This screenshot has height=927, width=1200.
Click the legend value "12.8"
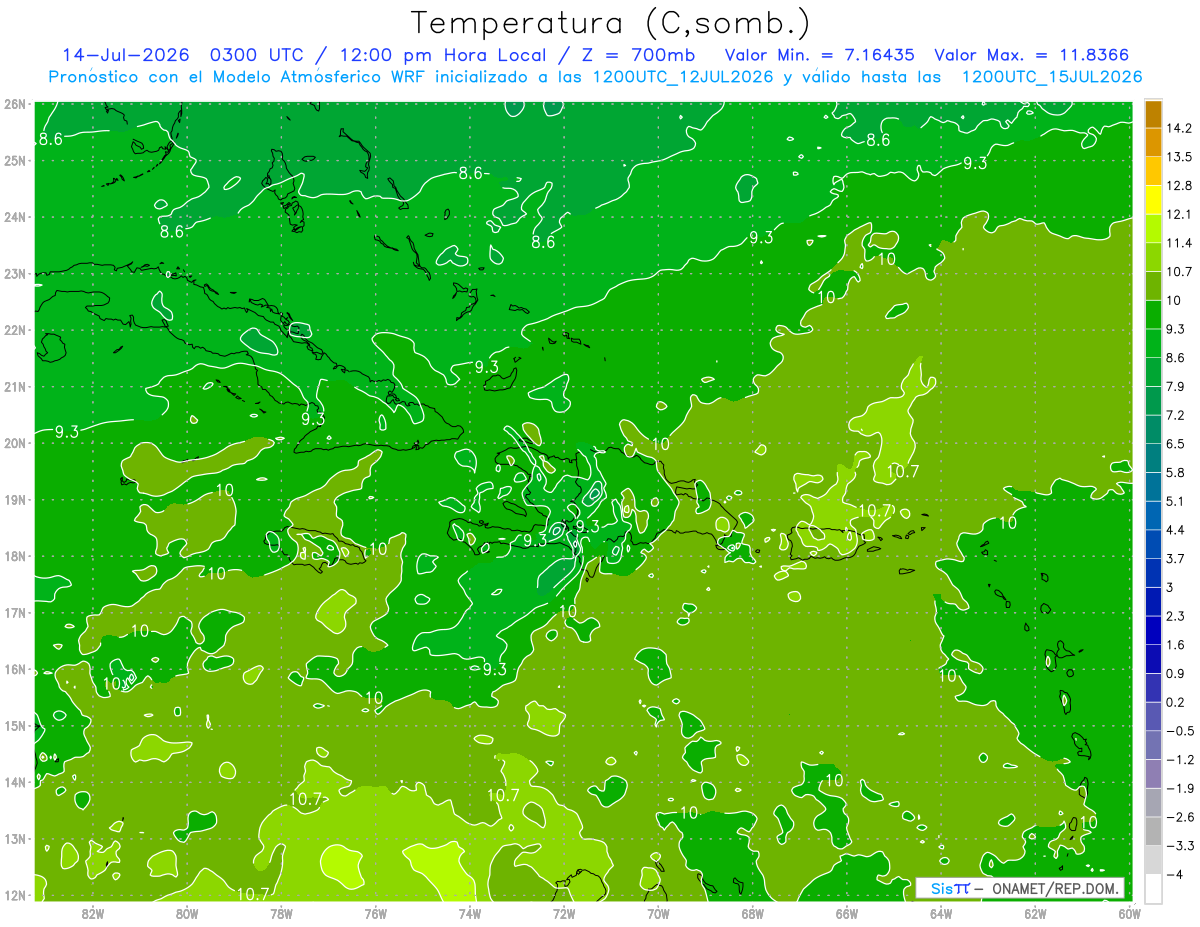click(1178, 186)
